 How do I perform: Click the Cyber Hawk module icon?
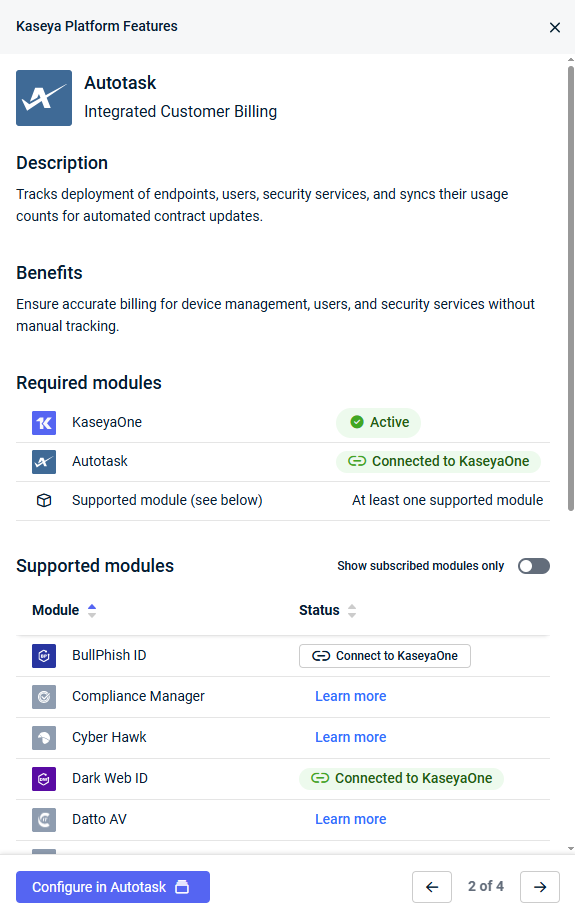click(x=44, y=738)
